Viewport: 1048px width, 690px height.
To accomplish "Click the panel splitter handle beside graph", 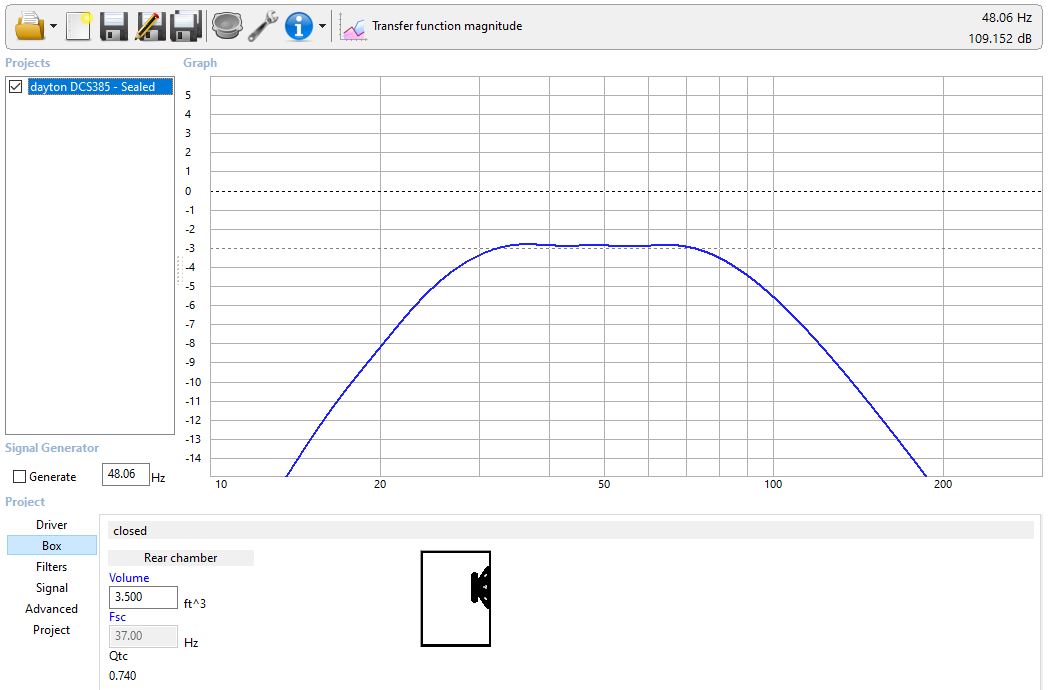I will point(179,271).
